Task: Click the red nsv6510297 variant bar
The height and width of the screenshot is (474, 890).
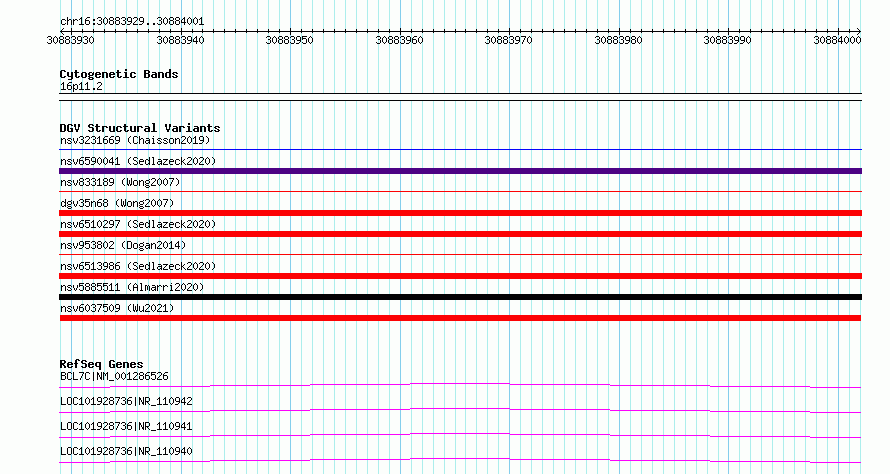Action: [460, 234]
